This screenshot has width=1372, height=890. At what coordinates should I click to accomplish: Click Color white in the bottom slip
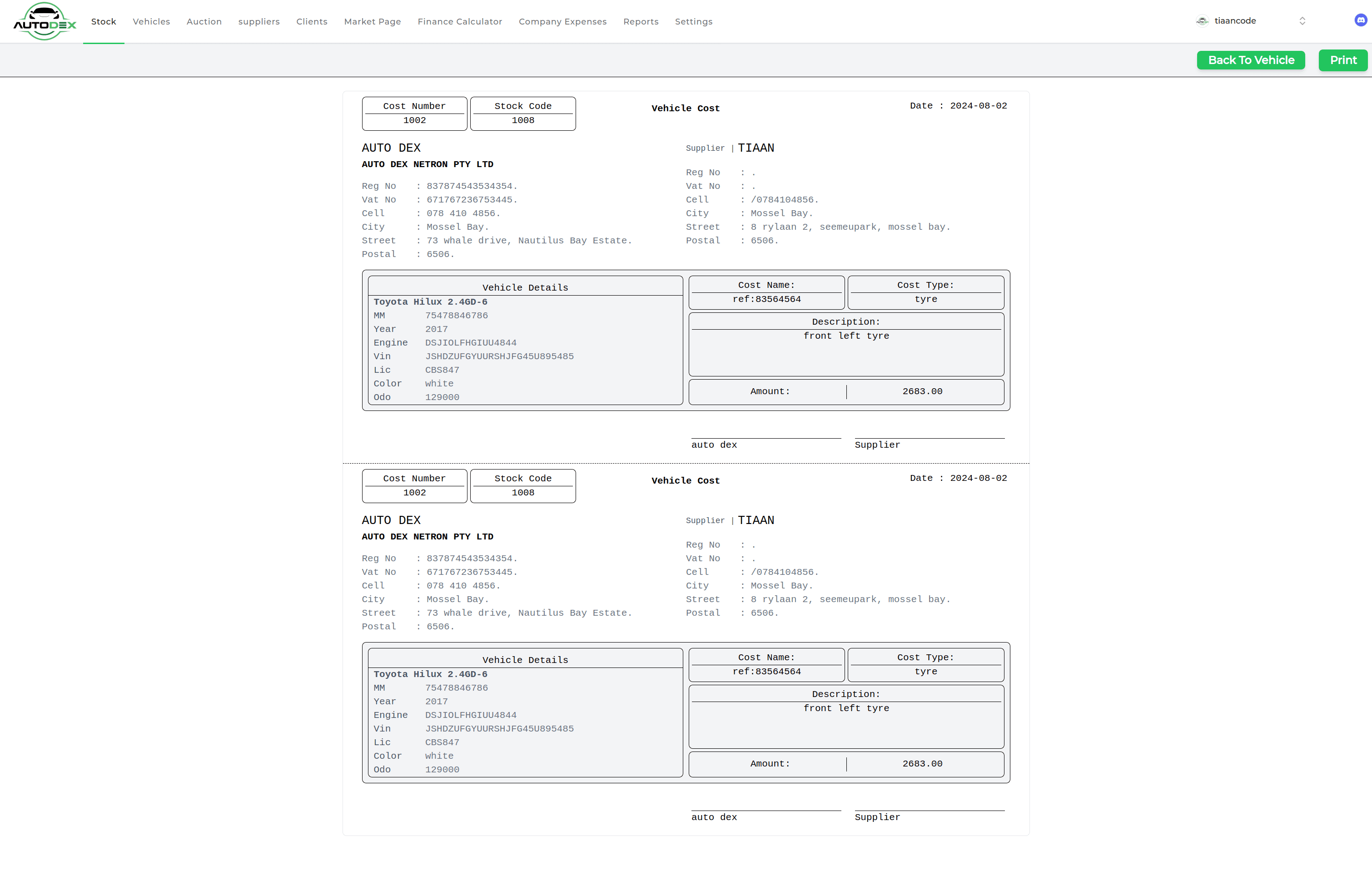[x=439, y=756]
